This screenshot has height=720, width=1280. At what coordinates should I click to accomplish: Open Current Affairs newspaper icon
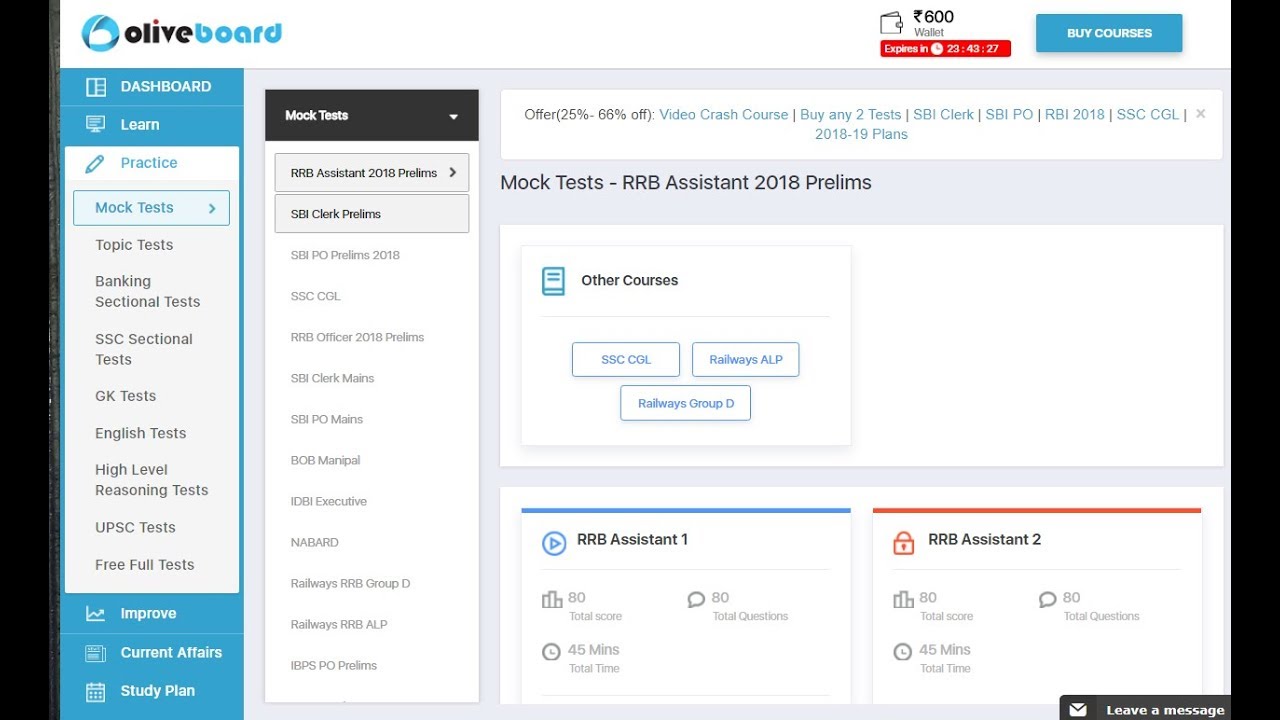pyautogui.click(x=96, y=653)
